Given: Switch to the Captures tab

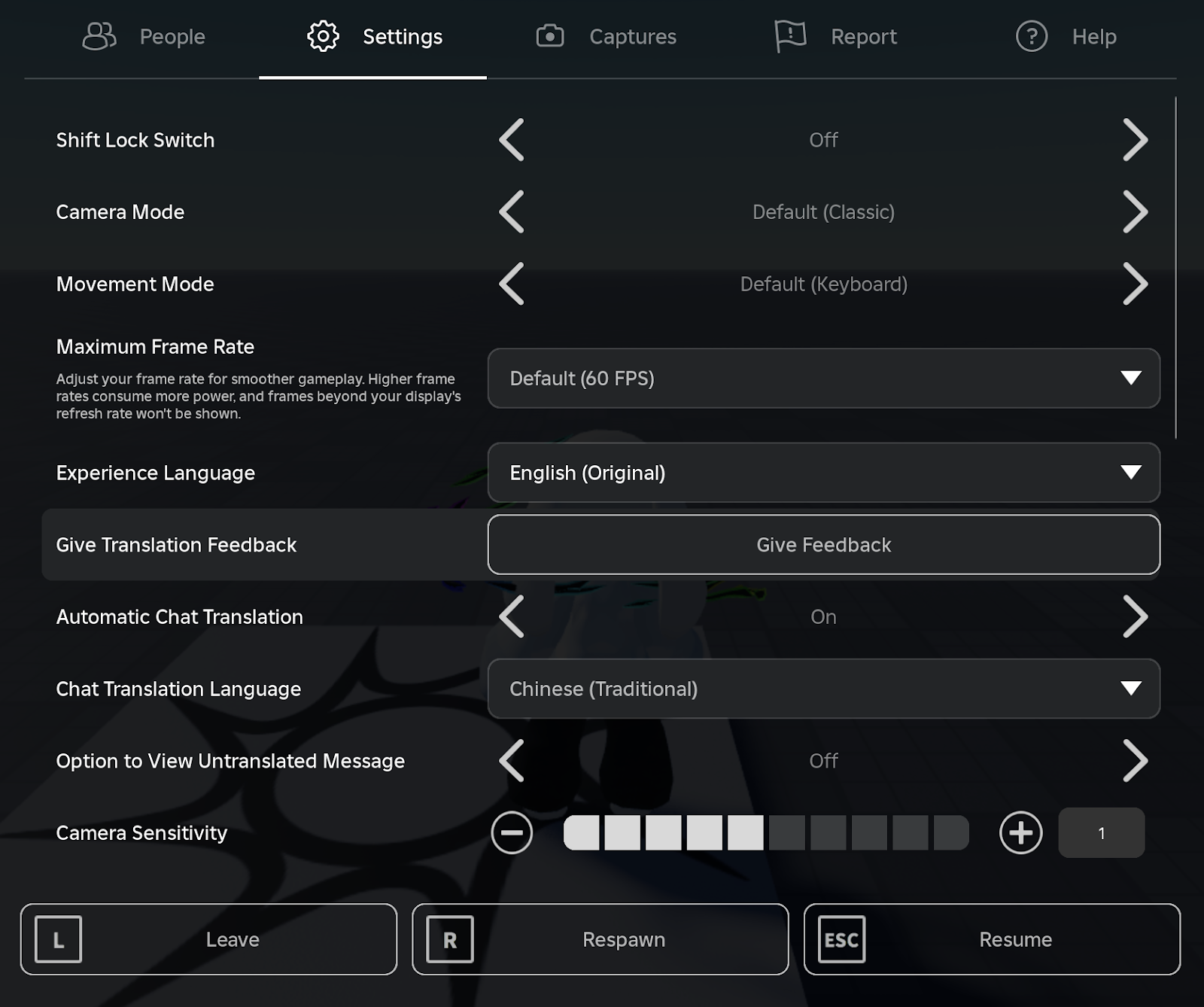Looking at the screenshot, I should point(607,35).
